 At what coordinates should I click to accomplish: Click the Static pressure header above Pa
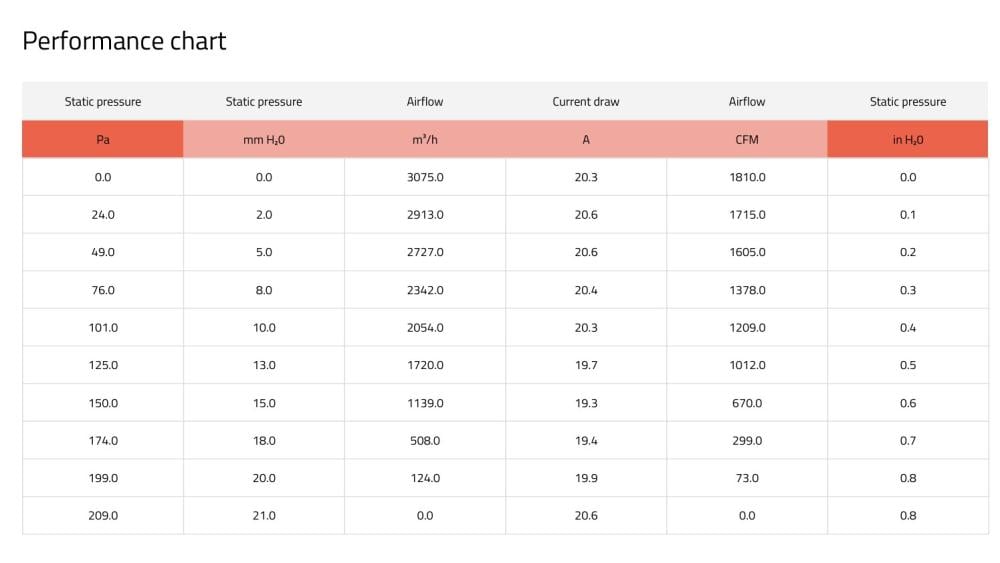[x=103, y=102]
